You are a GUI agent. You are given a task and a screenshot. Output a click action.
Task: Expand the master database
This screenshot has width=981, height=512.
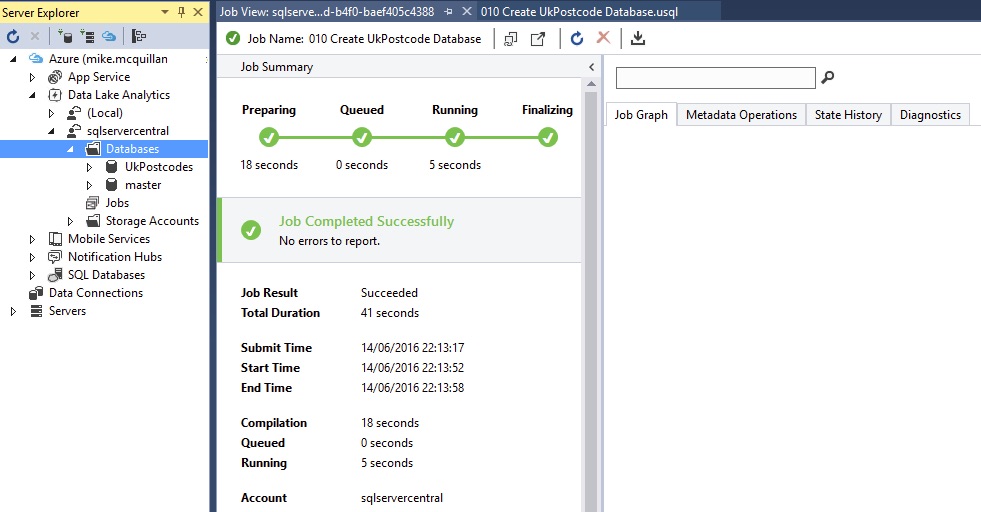89,185
